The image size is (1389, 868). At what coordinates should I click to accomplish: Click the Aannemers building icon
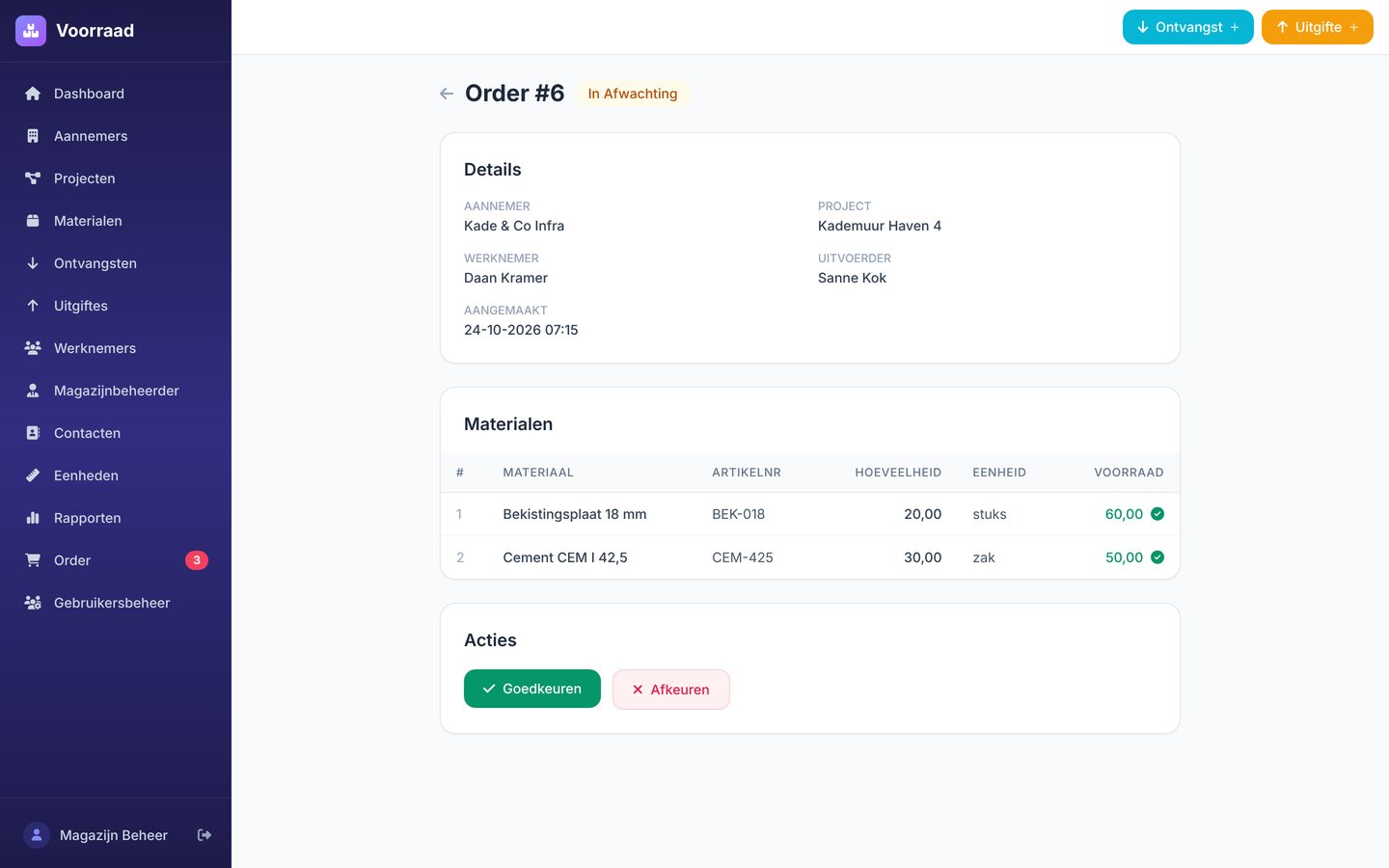coord(33,136)
